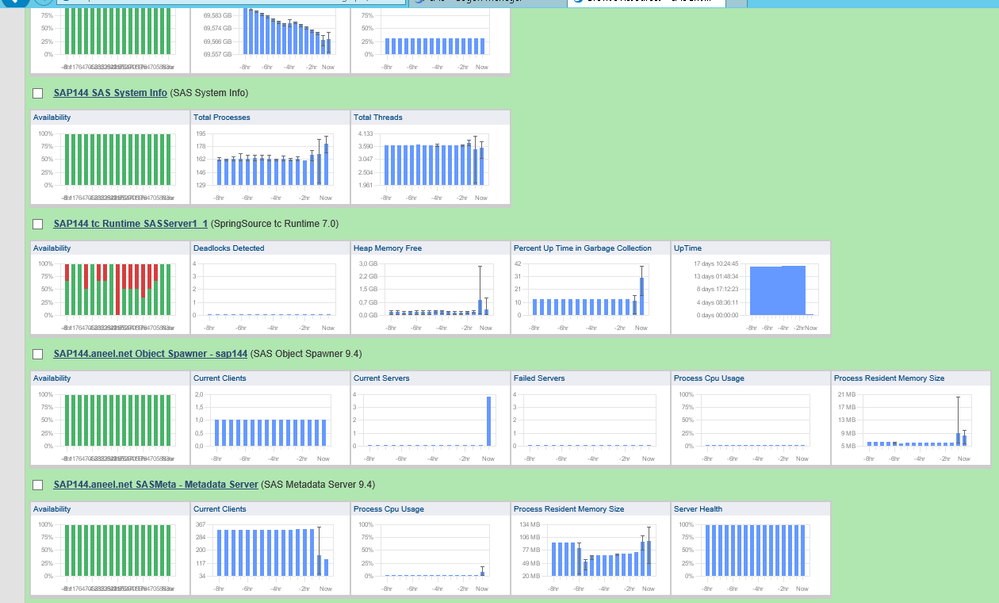This screenshot has width=999, height=603.
Task: Open SAP144 tc Runtime SASServer1_1 link
Action: coord(131,224)
